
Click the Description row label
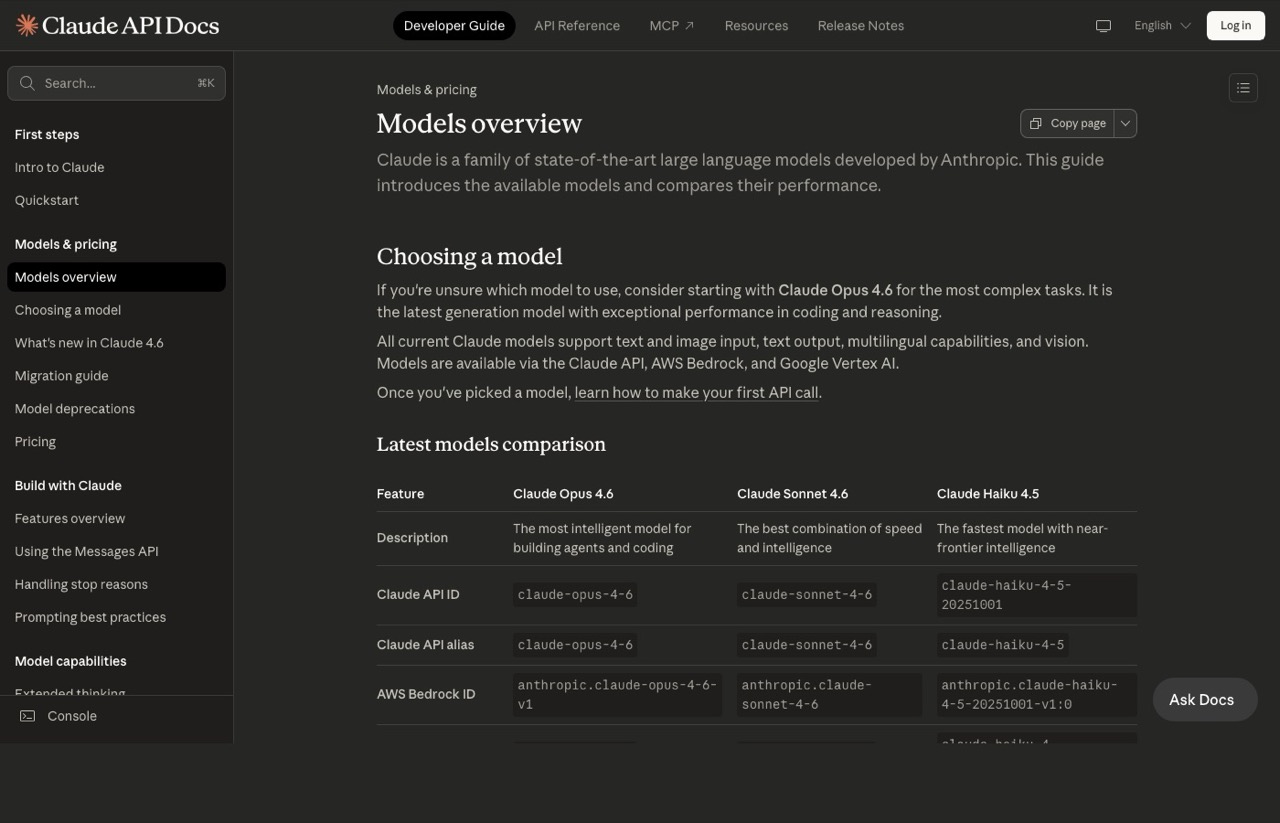[412, 538]
